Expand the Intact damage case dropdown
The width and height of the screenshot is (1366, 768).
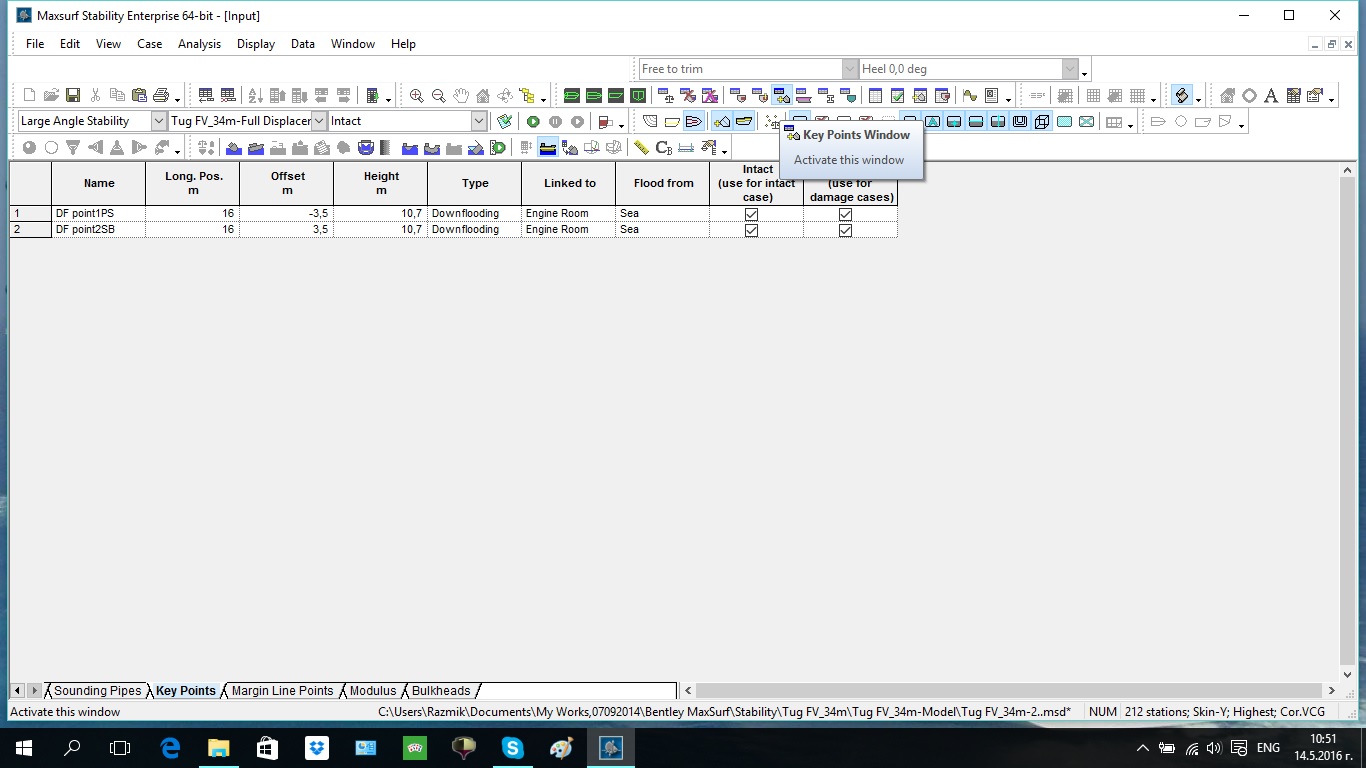pos(478,121)
